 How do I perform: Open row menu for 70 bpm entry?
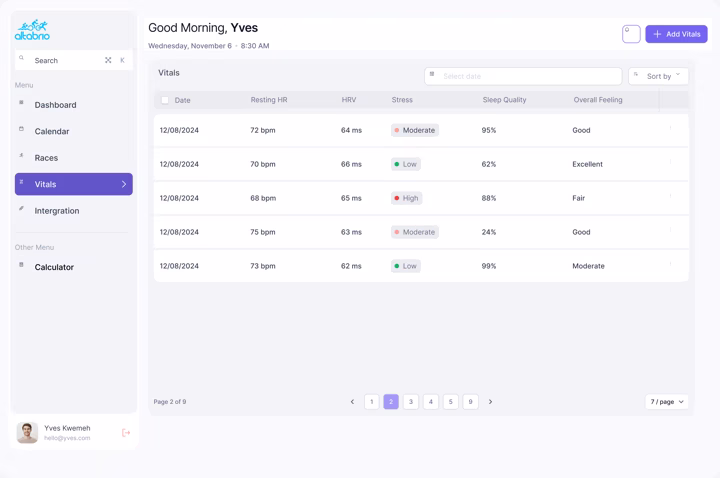(670, 162)
